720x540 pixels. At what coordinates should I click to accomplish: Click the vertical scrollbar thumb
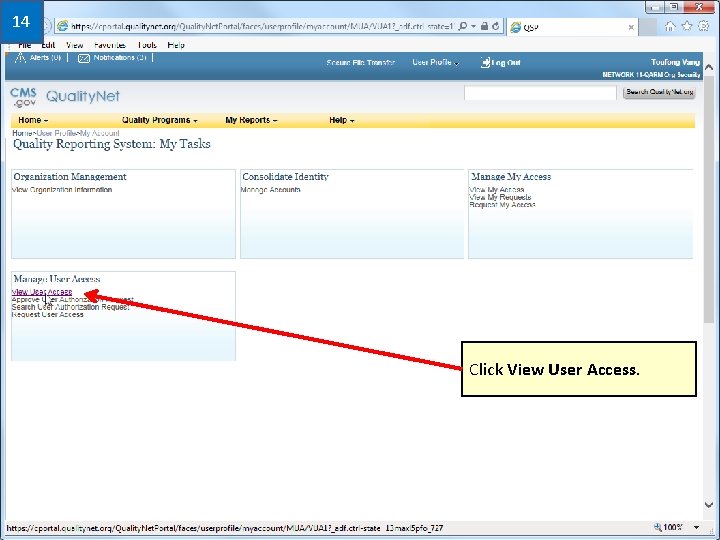709,199
